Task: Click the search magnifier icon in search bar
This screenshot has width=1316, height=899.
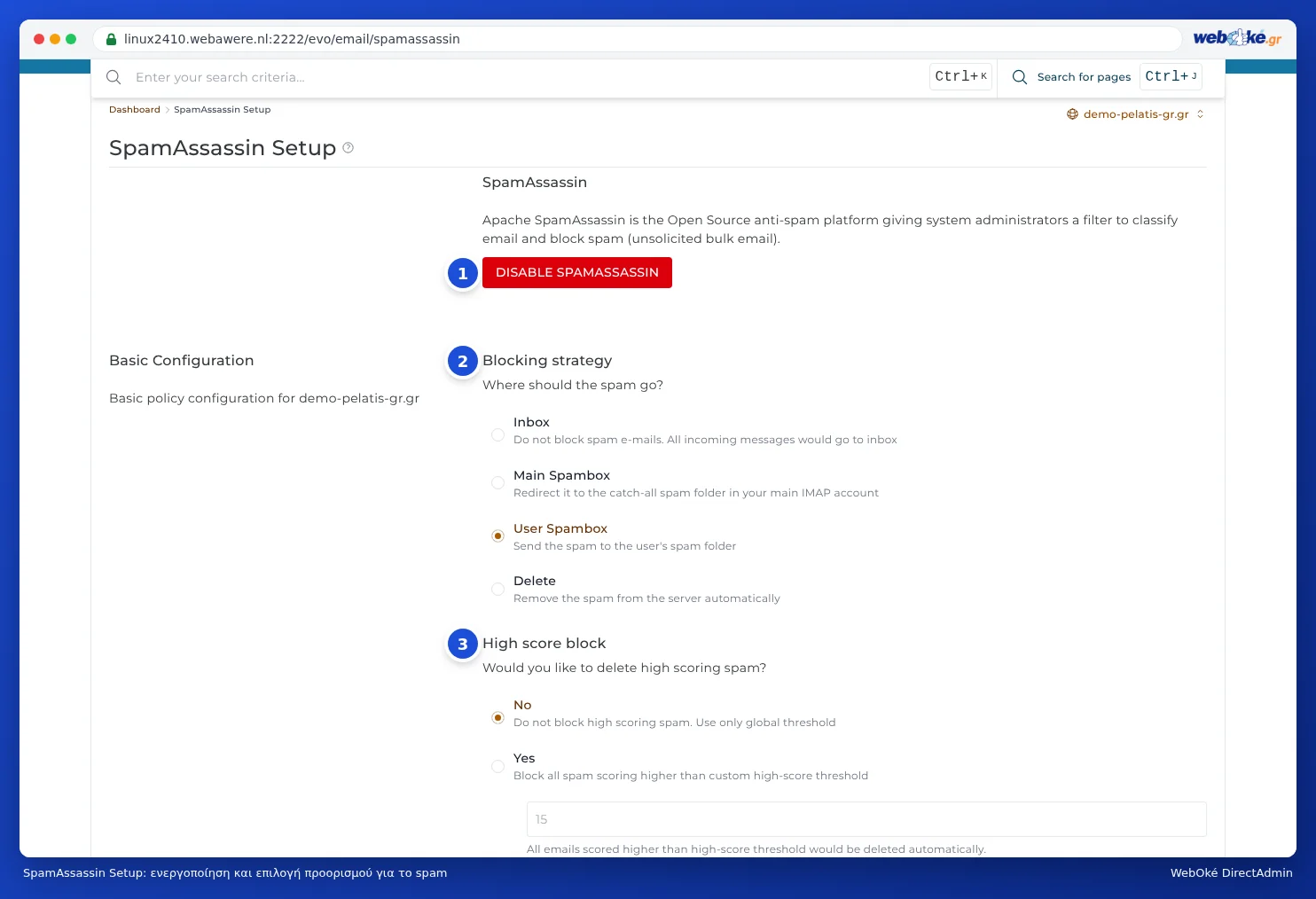Action: tap(114, 77)
